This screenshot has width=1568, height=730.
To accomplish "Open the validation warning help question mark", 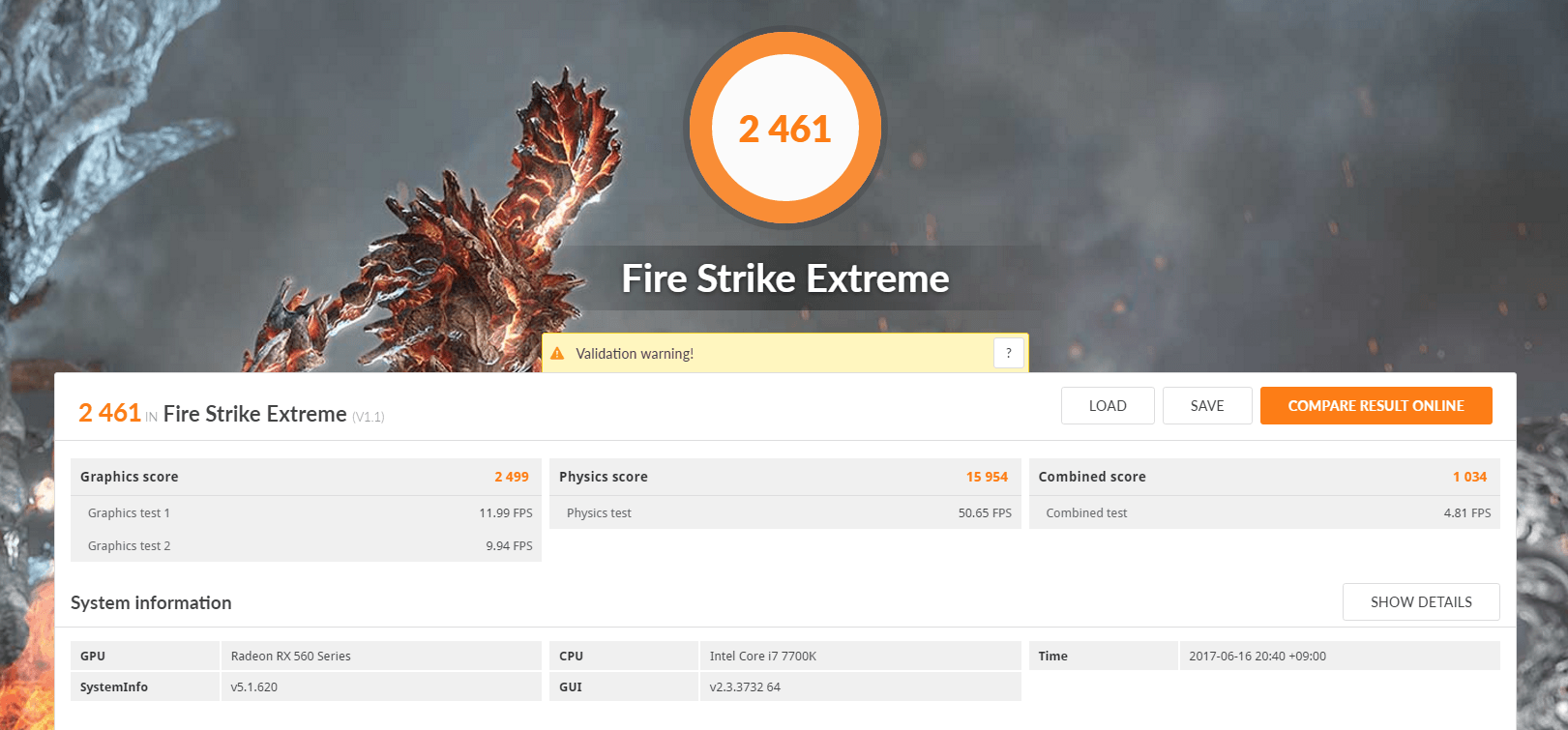I will 1009,353.
